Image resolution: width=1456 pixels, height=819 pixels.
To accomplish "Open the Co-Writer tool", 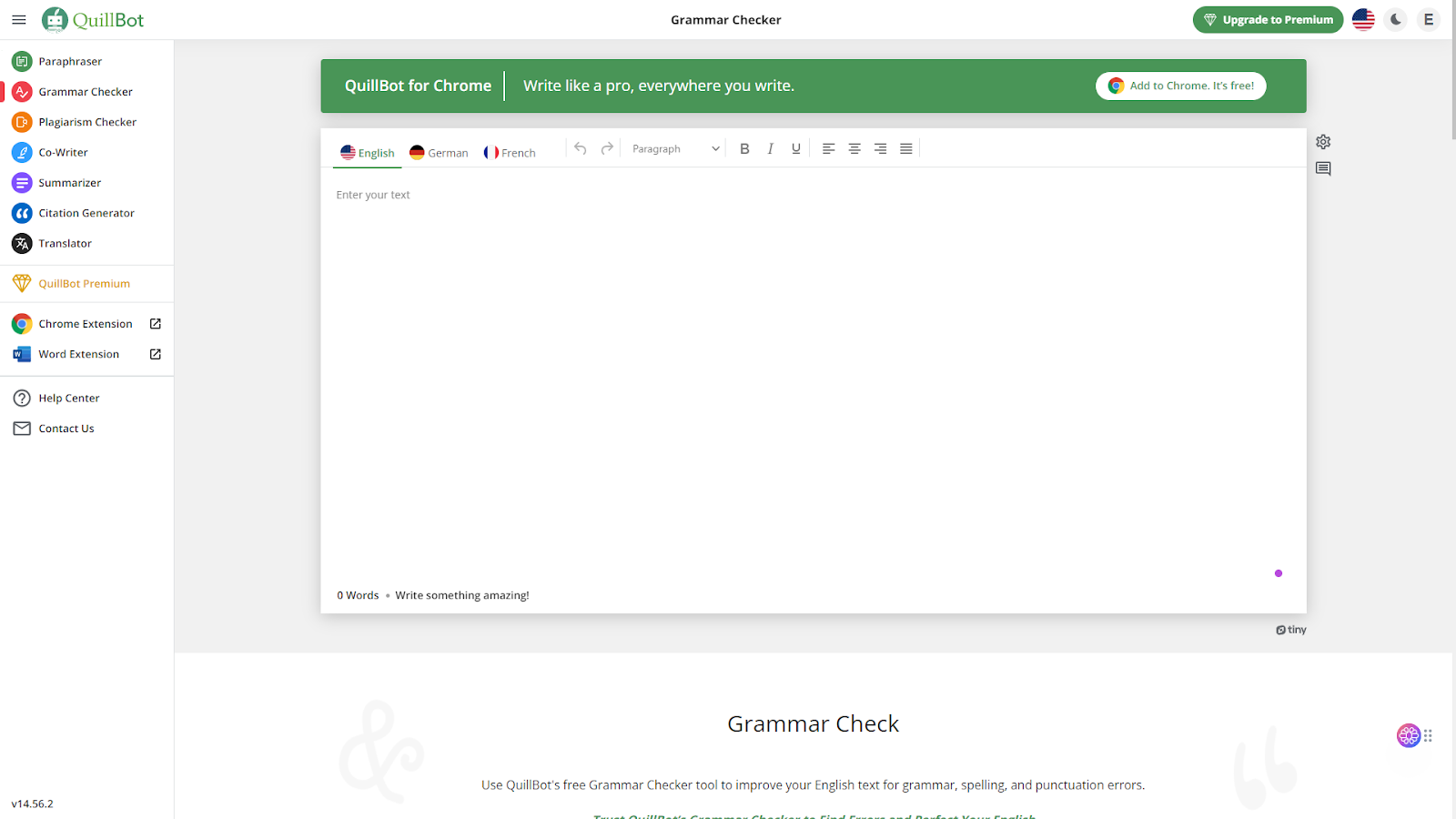I will click(x=86, y=152).
